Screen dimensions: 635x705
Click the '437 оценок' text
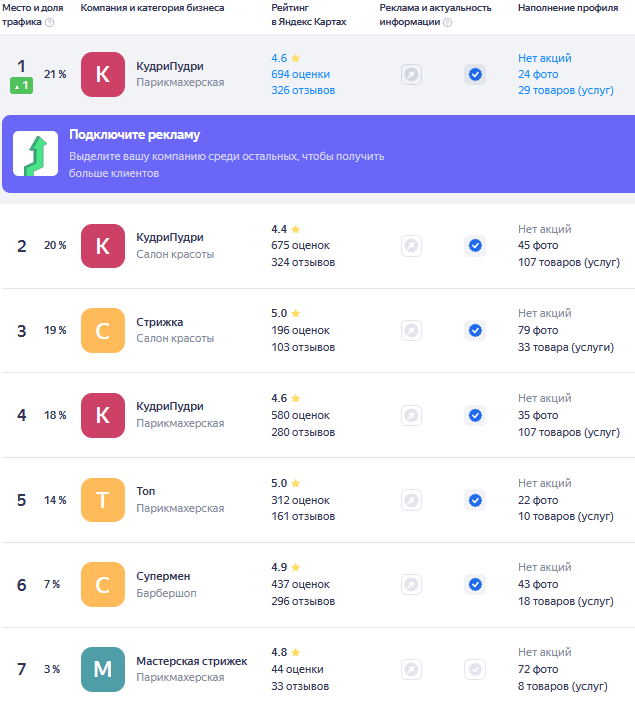pos(300,585)
